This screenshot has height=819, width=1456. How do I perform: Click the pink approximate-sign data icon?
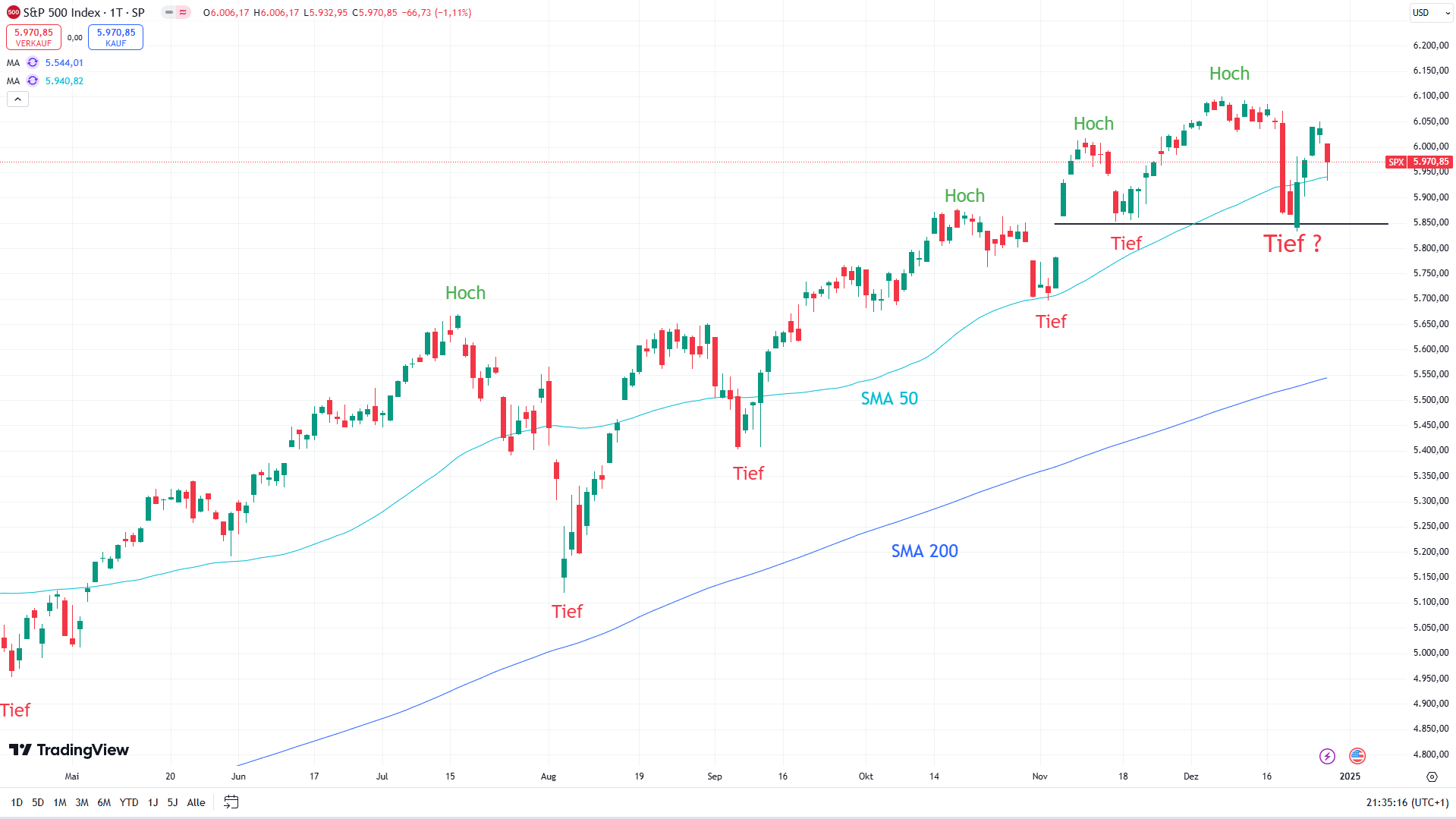(x=183, y=13)
